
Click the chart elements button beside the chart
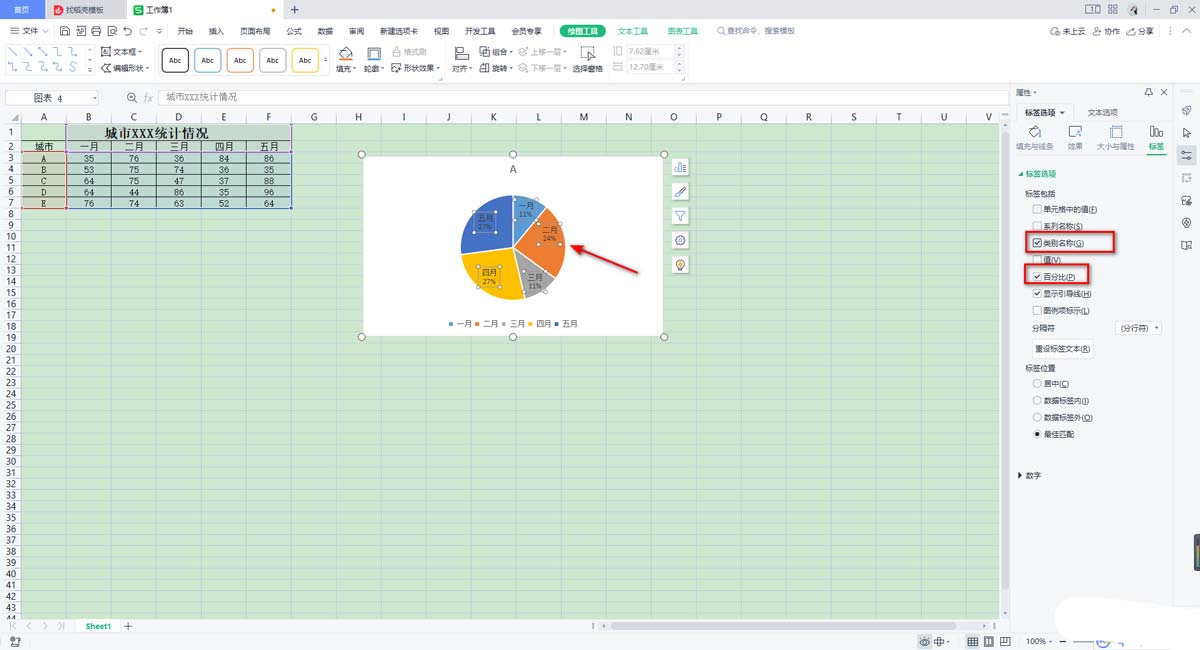coord(680,166)
